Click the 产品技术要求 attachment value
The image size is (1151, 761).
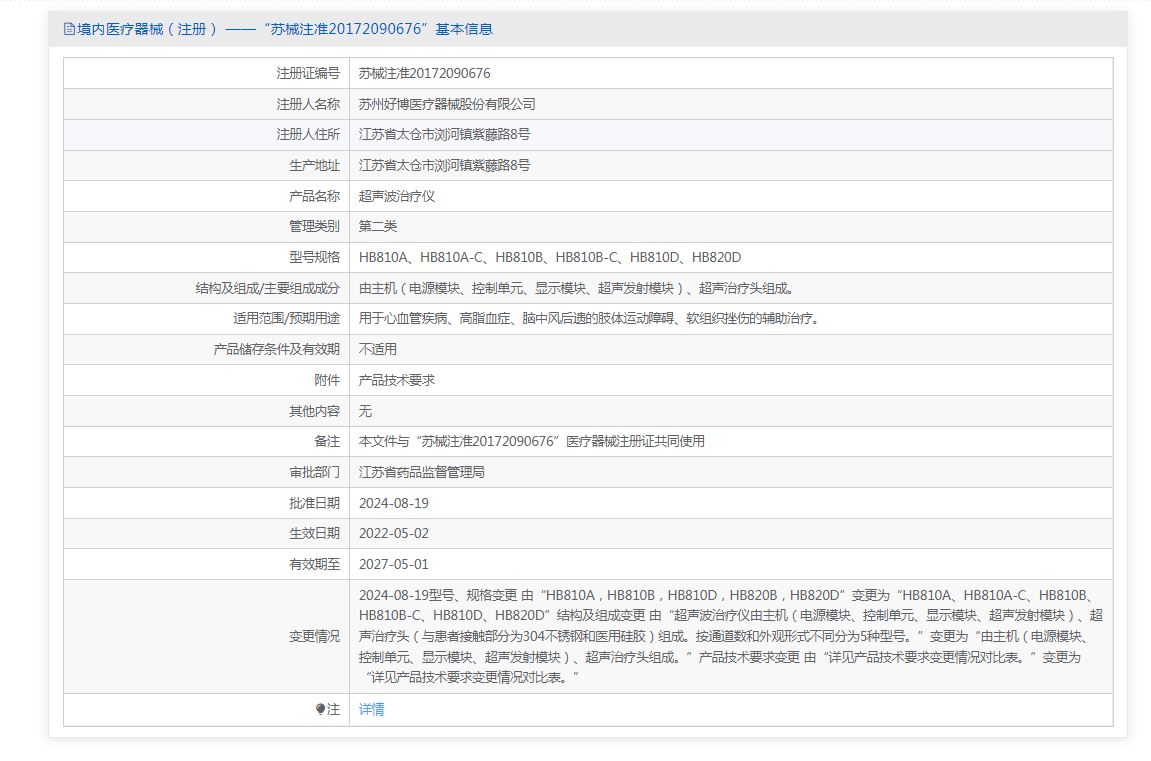(397, 380)
